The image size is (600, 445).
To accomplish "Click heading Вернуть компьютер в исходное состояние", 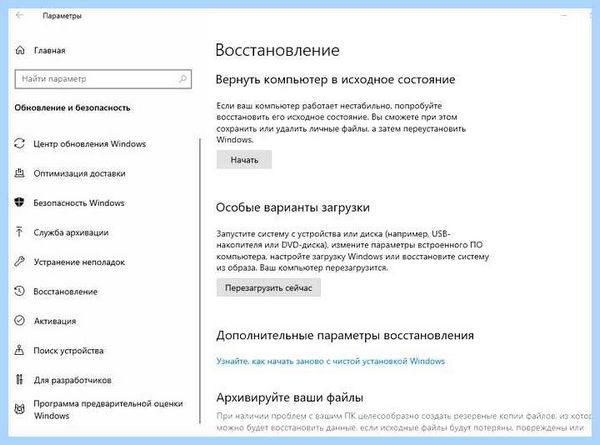I will (336, 80).
